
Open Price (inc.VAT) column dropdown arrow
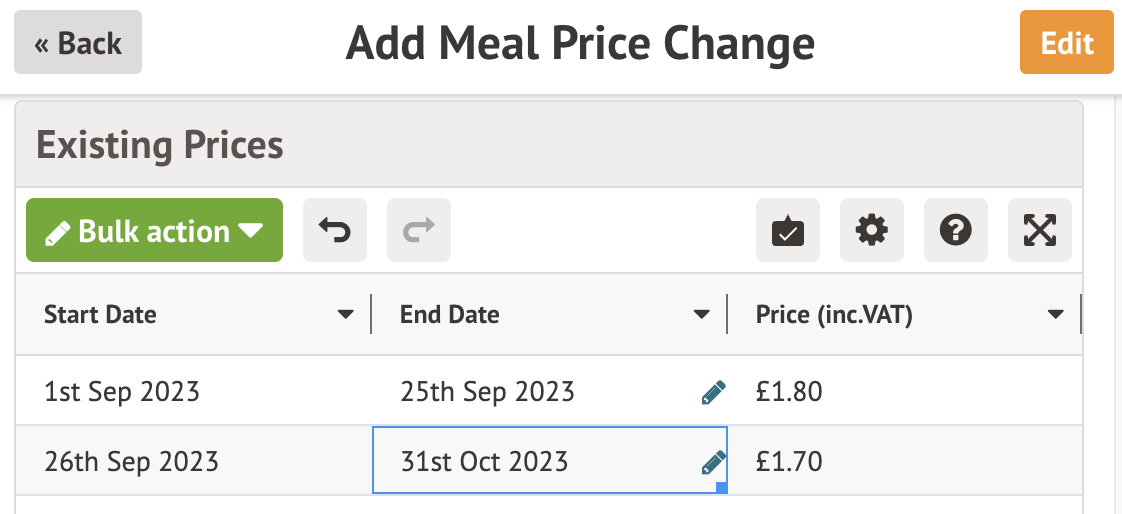point(1055,315)
